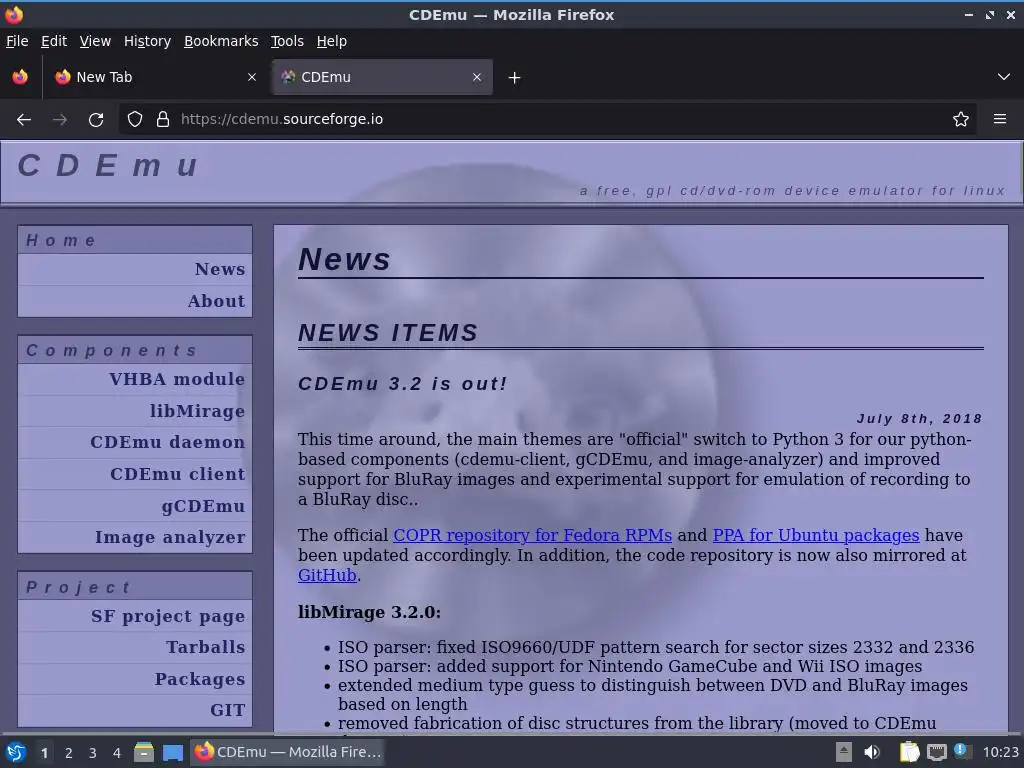Open the update notification tray icon
The image size is (1024, 768).
961,750
